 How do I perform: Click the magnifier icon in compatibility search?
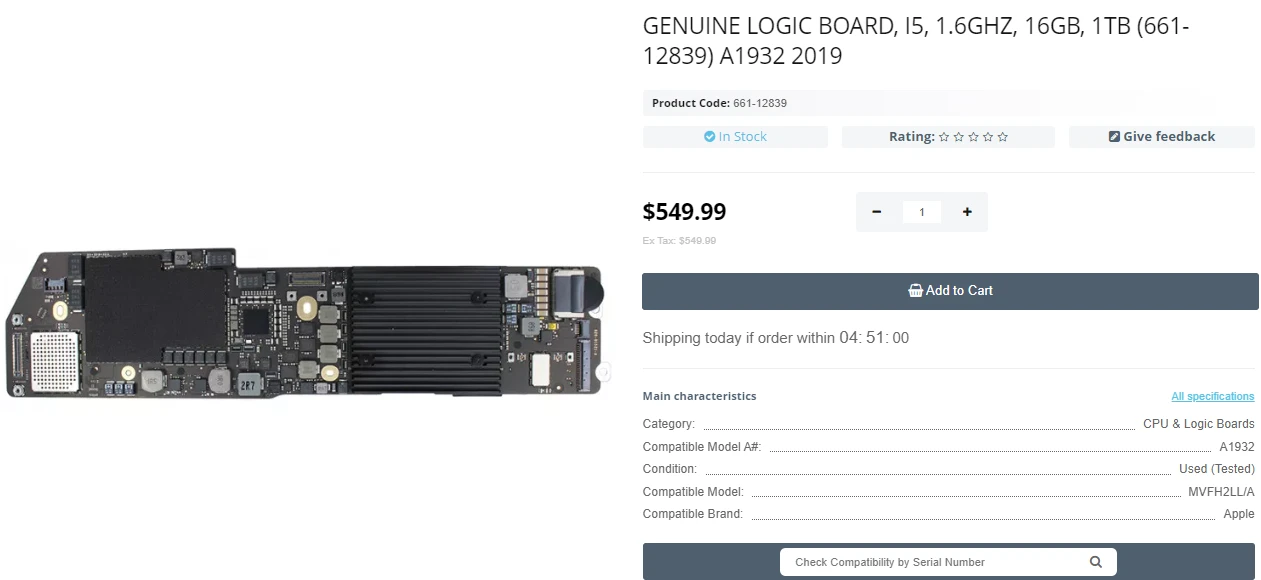(1096, 562)
